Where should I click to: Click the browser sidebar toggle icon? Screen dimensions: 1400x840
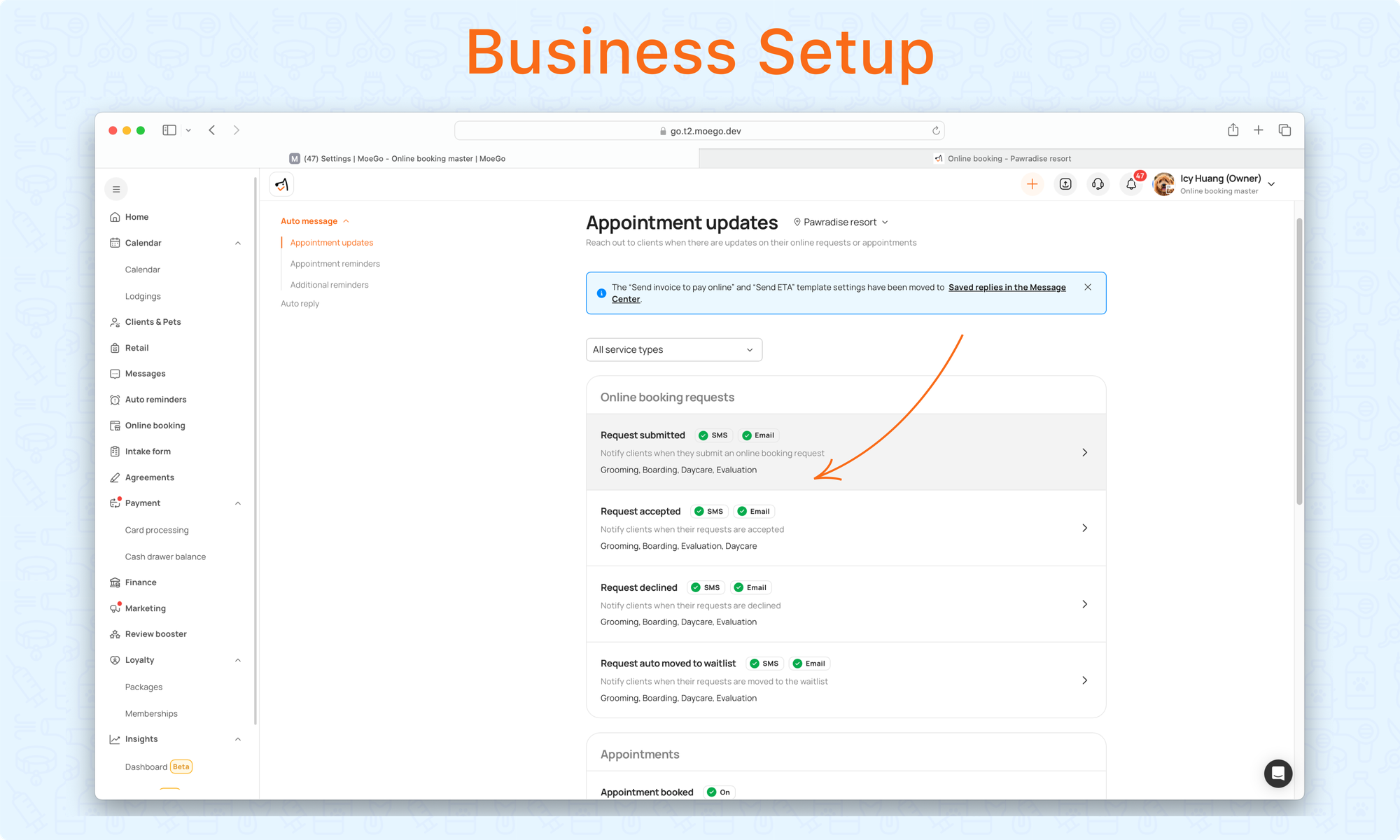169,130
